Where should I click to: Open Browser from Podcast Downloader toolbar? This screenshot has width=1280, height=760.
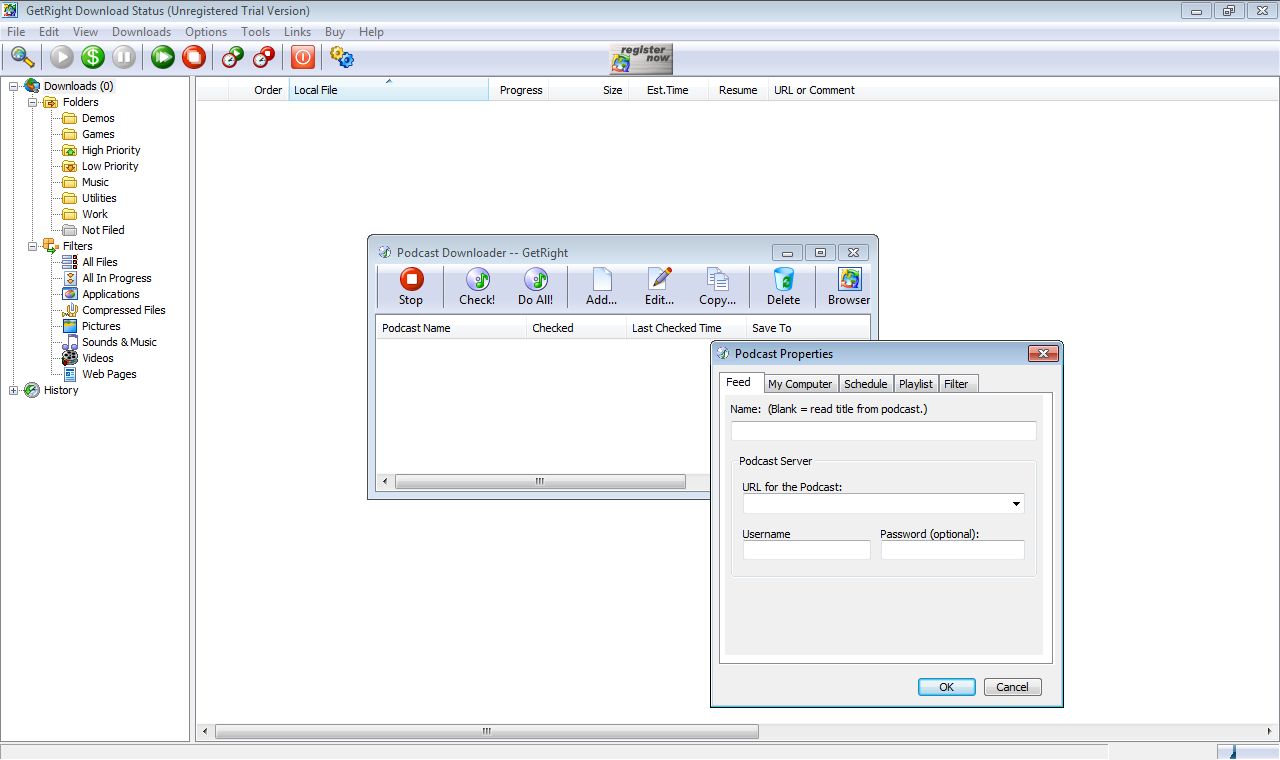849,287
